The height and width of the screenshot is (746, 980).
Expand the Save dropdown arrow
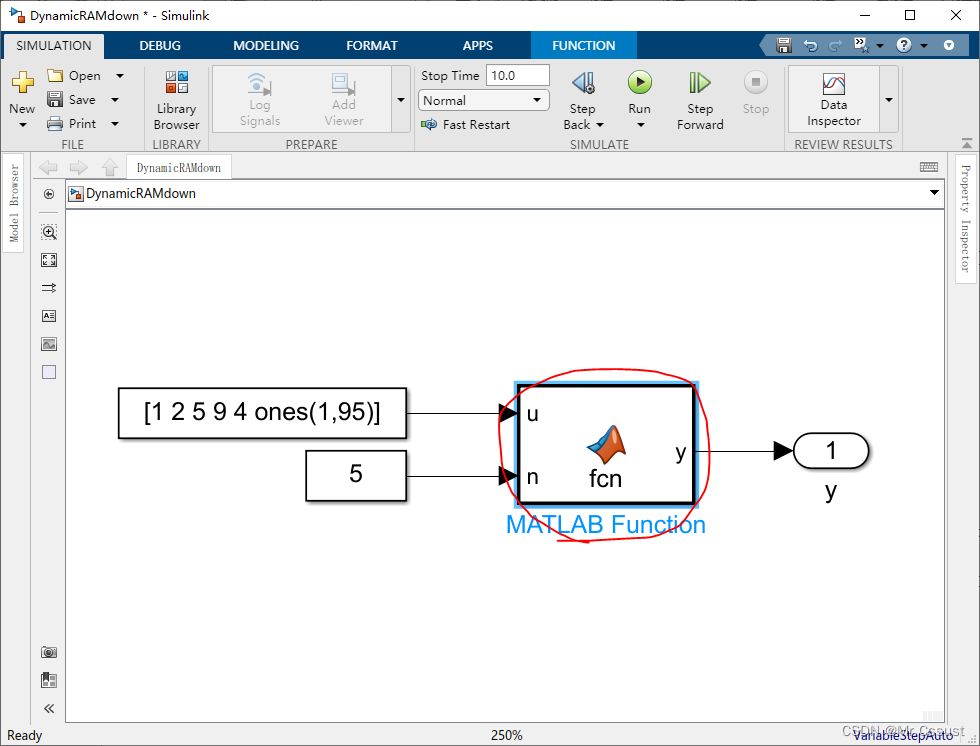[x=115, y=99]
